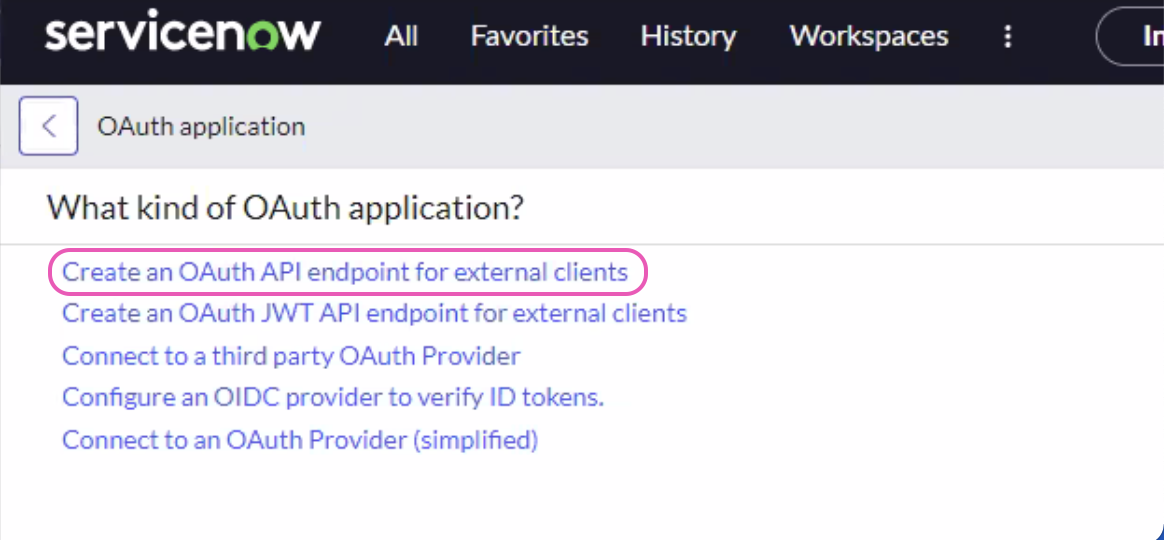
Task: Open the Workspaces menu
Action: pyautogui.click(x=868, y=37)
